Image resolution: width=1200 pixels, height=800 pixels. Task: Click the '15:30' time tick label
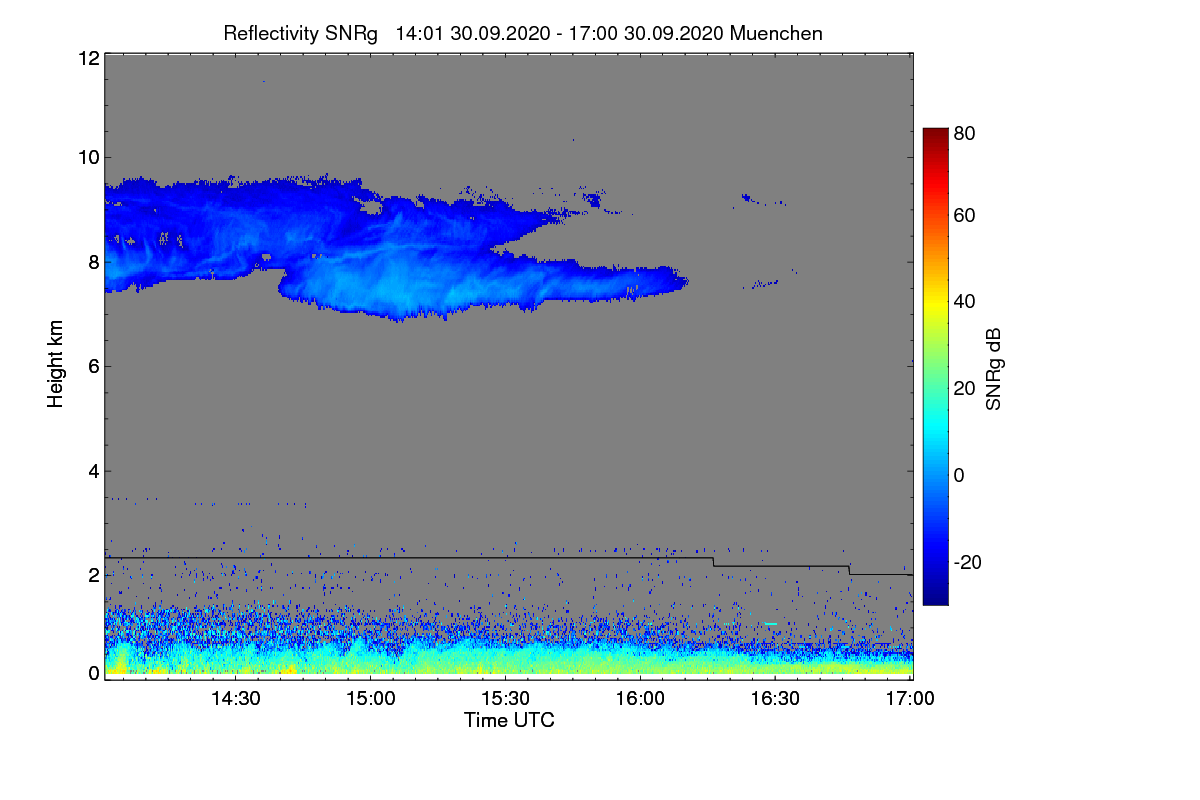pyautogui.click(x=505, y=698)
